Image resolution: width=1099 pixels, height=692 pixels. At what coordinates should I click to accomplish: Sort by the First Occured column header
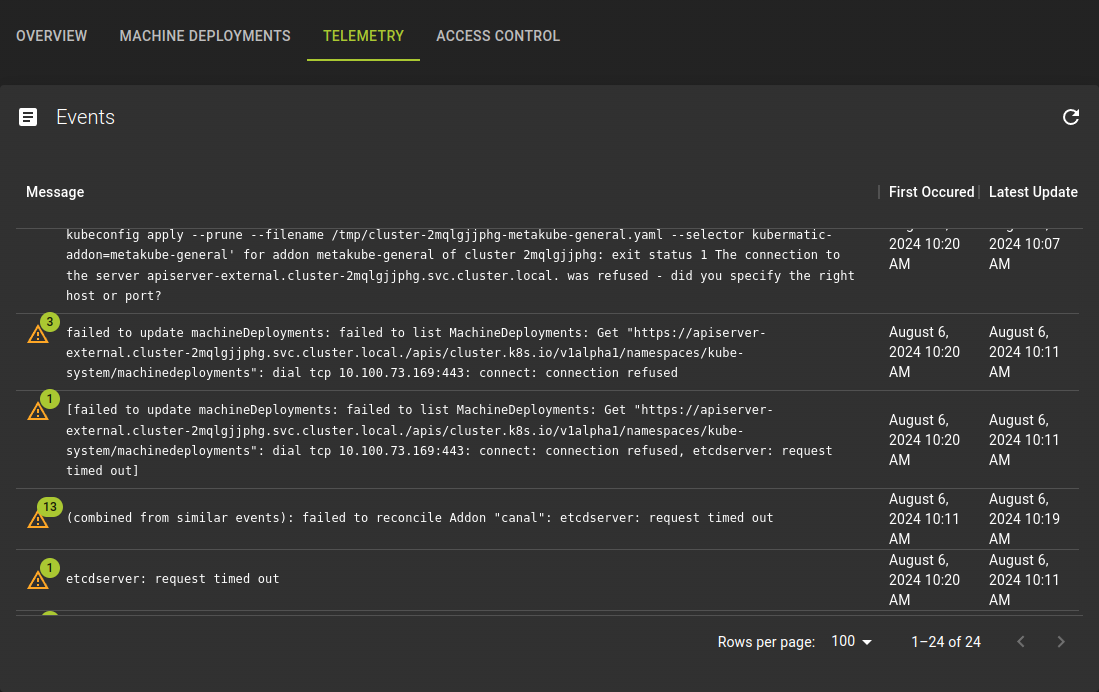(931, 191)
